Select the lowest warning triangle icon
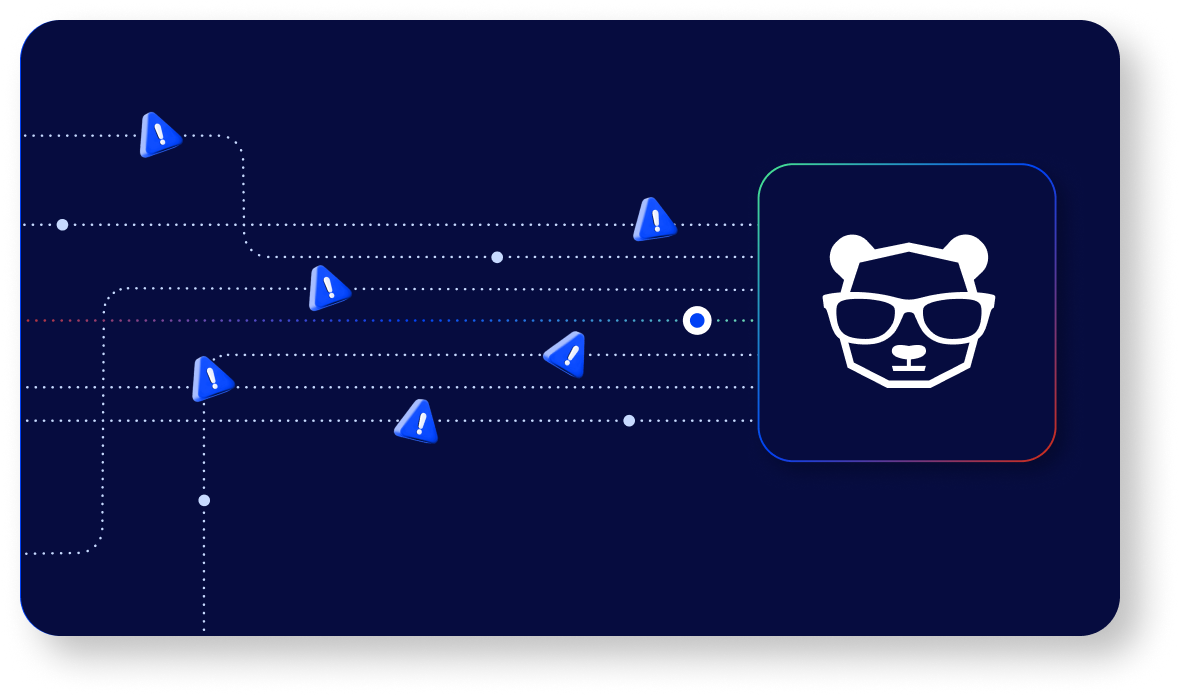 click(x=418, y=421)
